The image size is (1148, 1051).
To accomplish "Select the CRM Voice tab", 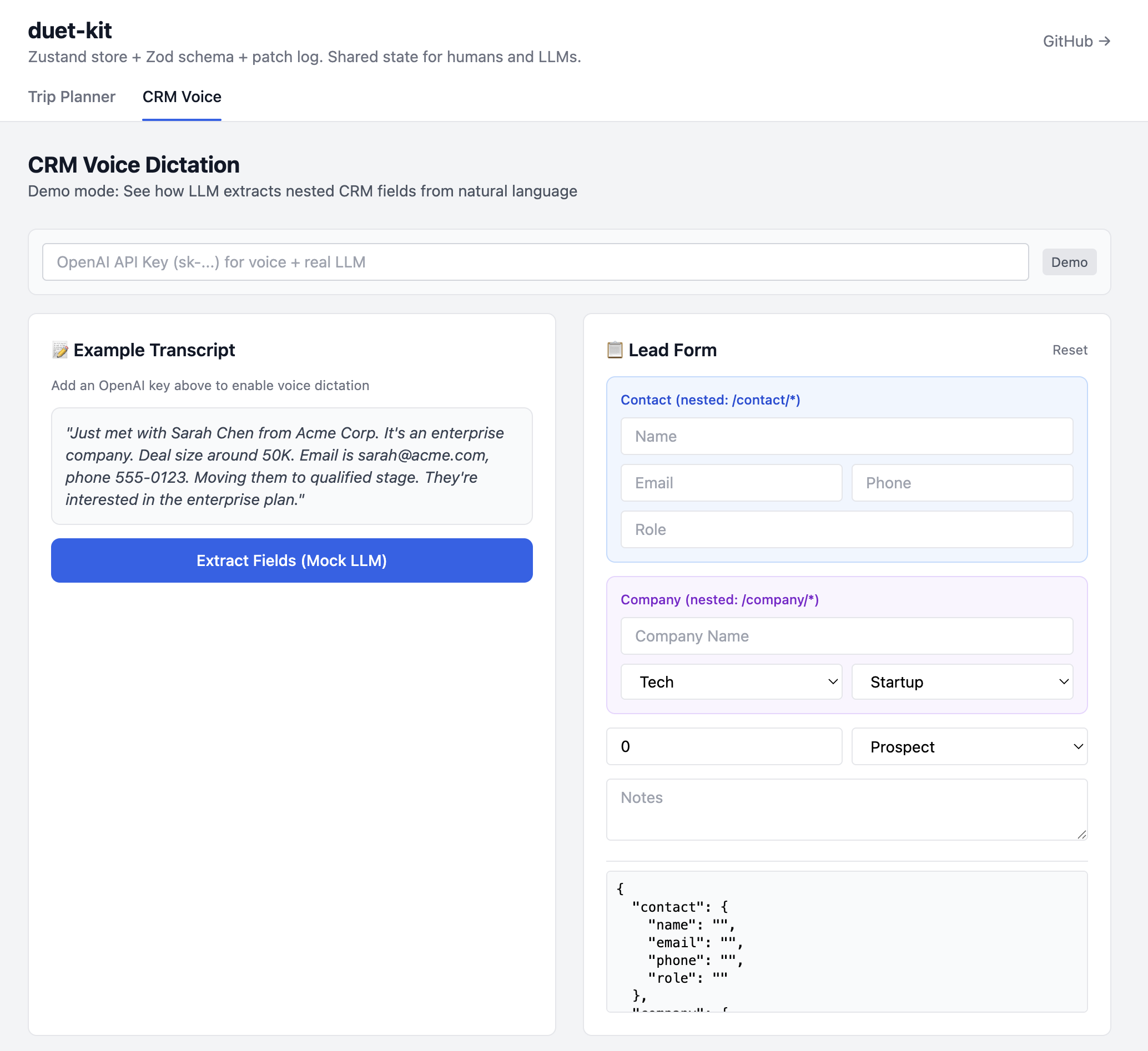I will click(182, 97).
